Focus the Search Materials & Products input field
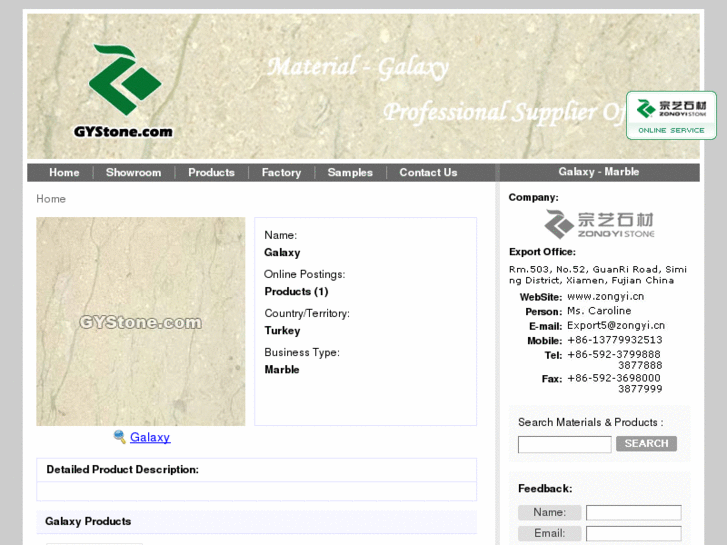The image size is (727, 545). [x=564, y=444]
